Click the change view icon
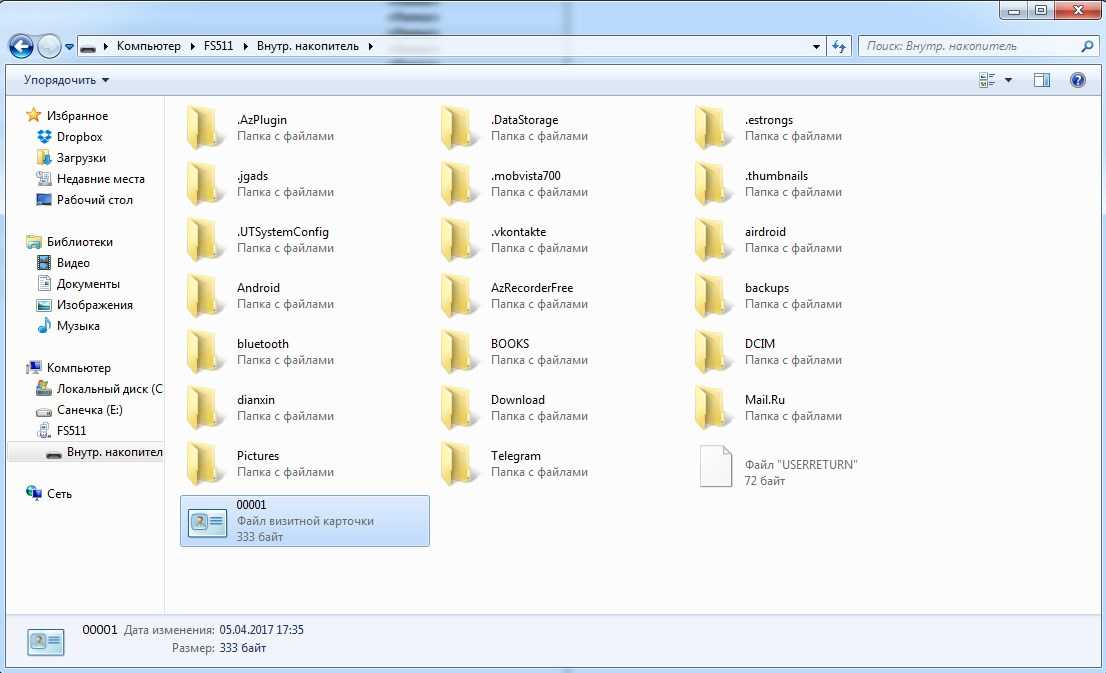Image resolution: width=1106 pixels, height=673 pixels. coord(987,80)
